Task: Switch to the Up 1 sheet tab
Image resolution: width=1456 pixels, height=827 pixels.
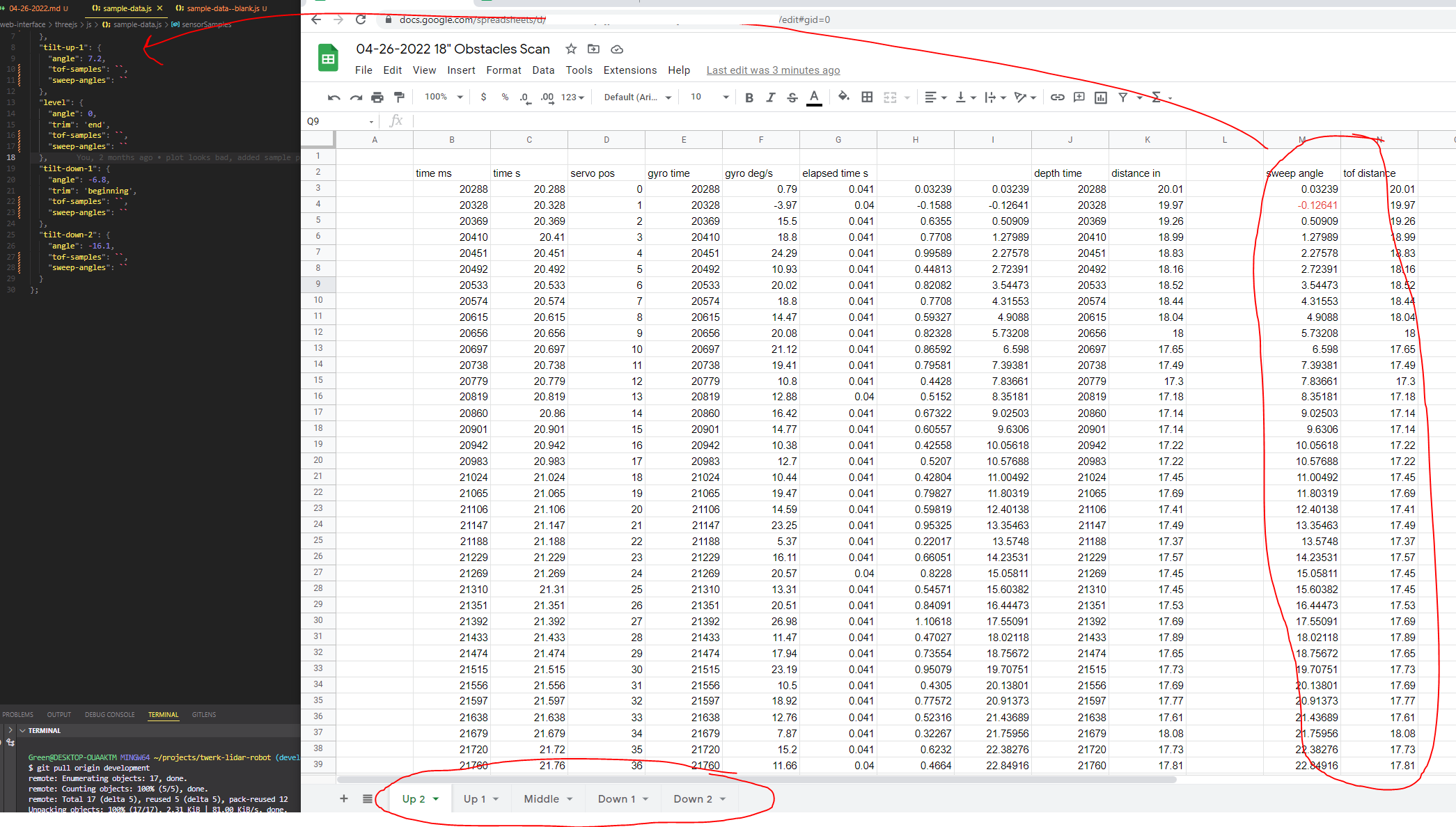Action: (481, 798)
